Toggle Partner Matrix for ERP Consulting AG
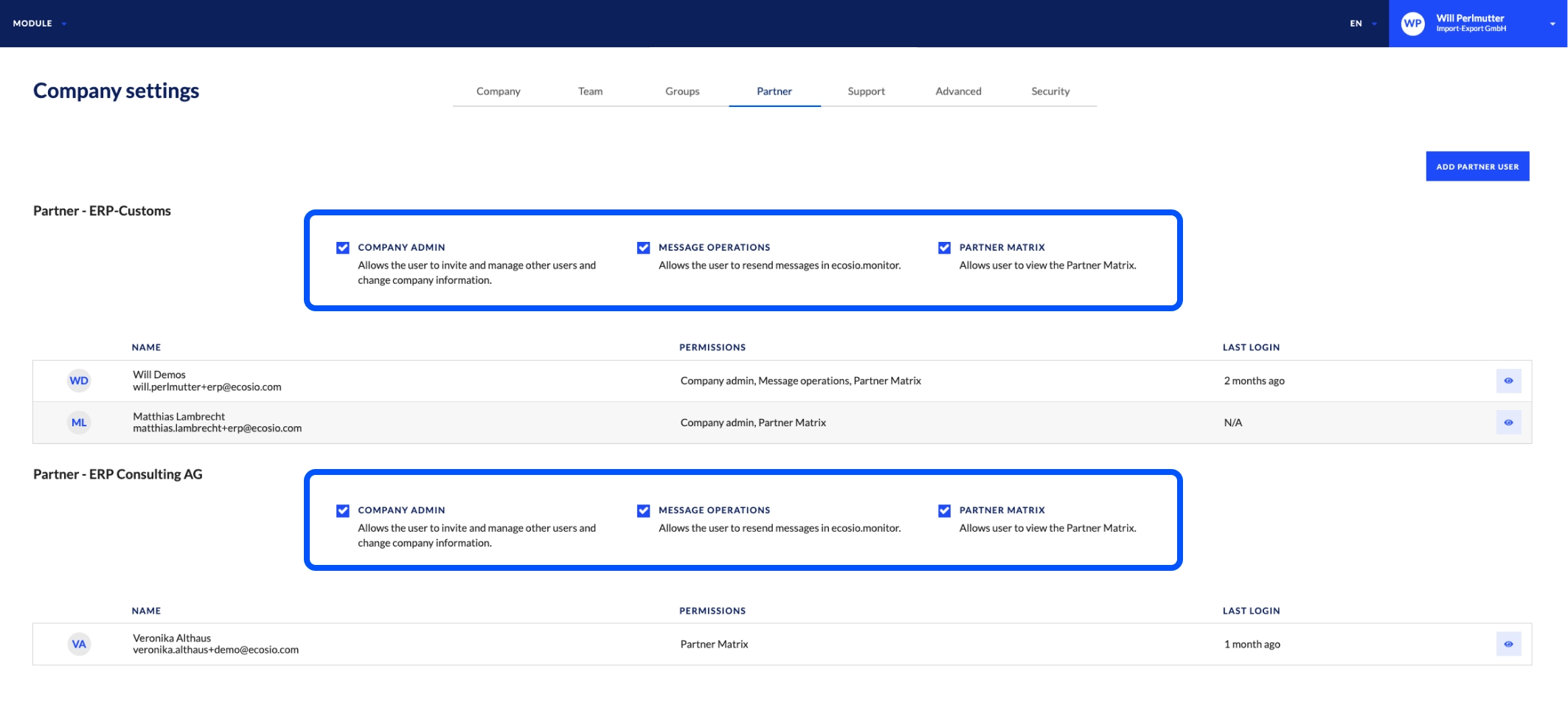Screen dimensions: 1568x708 point(944,510)
